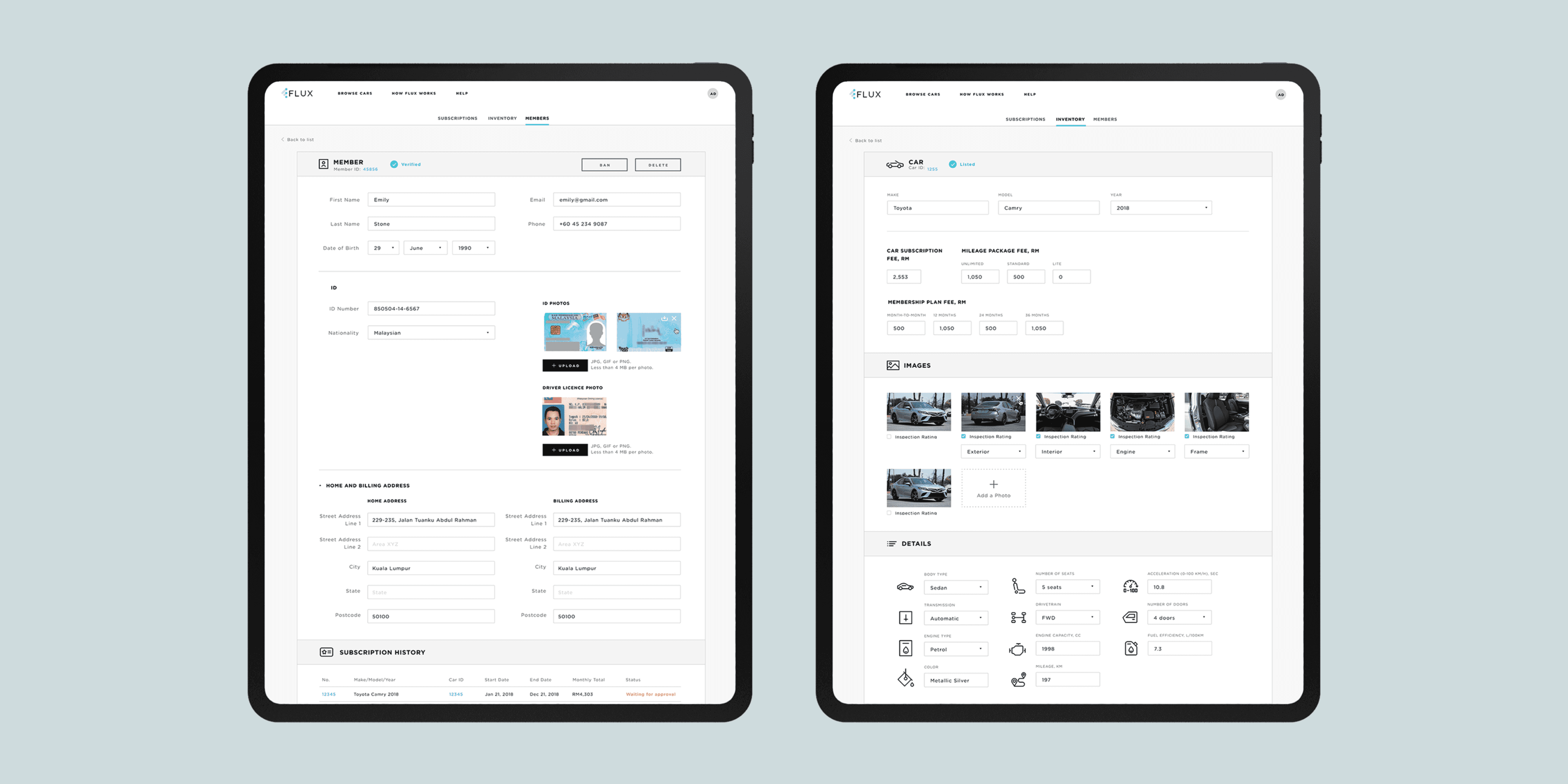Open the Year dropdown showing 2018
Viewport: 1568px width, 784px height.
pos(1160,208)
